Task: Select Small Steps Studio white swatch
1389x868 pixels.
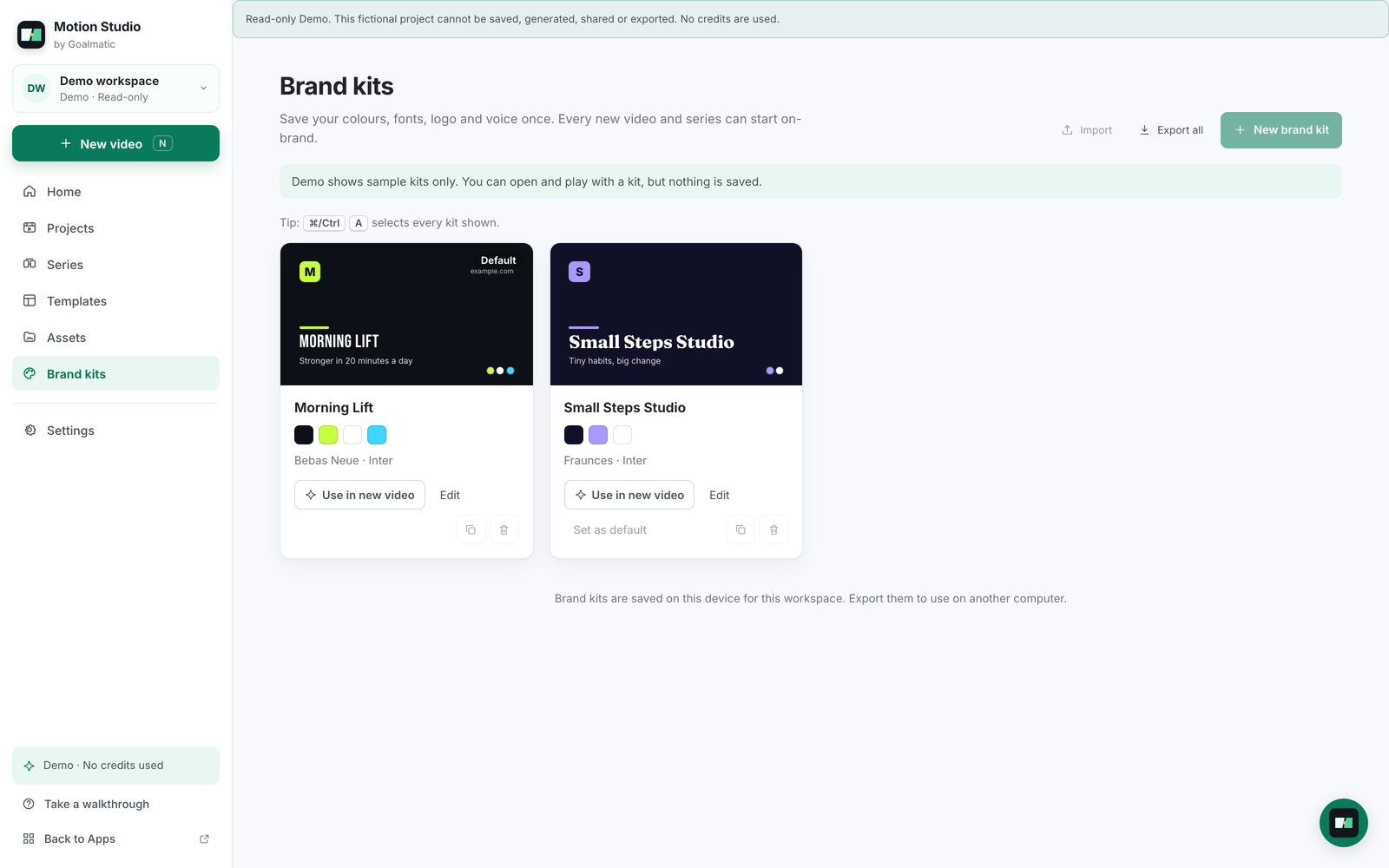Action: 622,435
